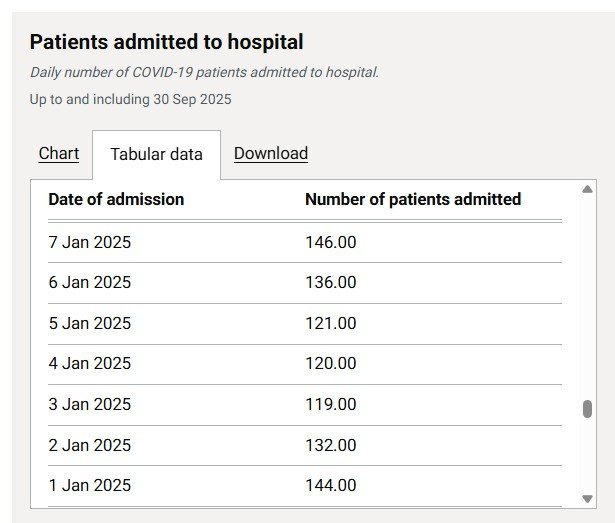
Task: Switch to the Chart tab
Action: [59, 153]
